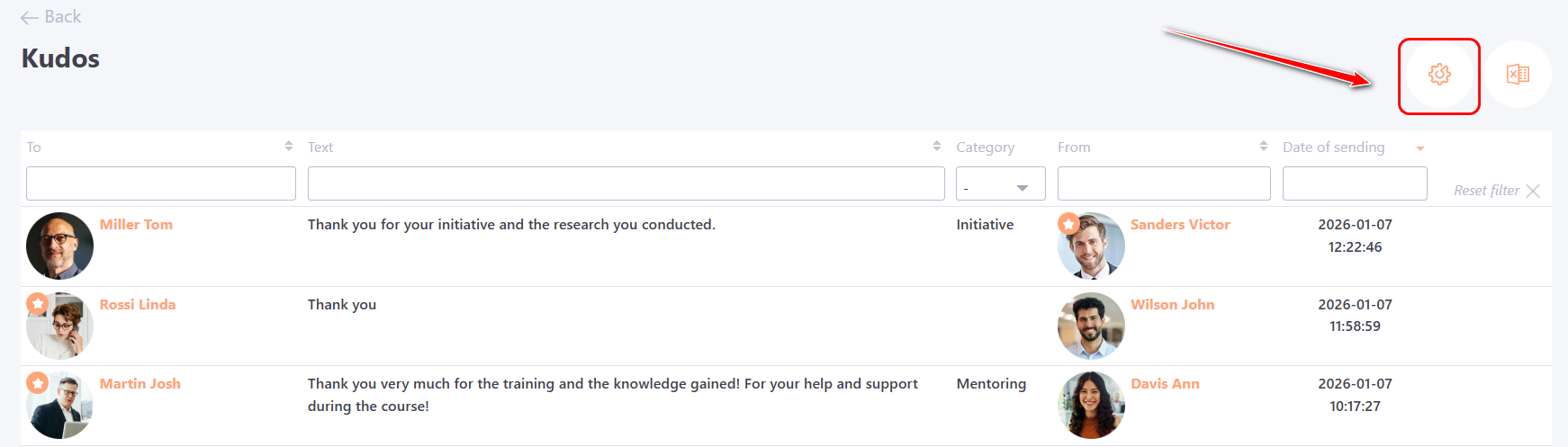Click Miller Tom's avatar photo
Viewport: 1568px width, 447px height.
(60, 246)
